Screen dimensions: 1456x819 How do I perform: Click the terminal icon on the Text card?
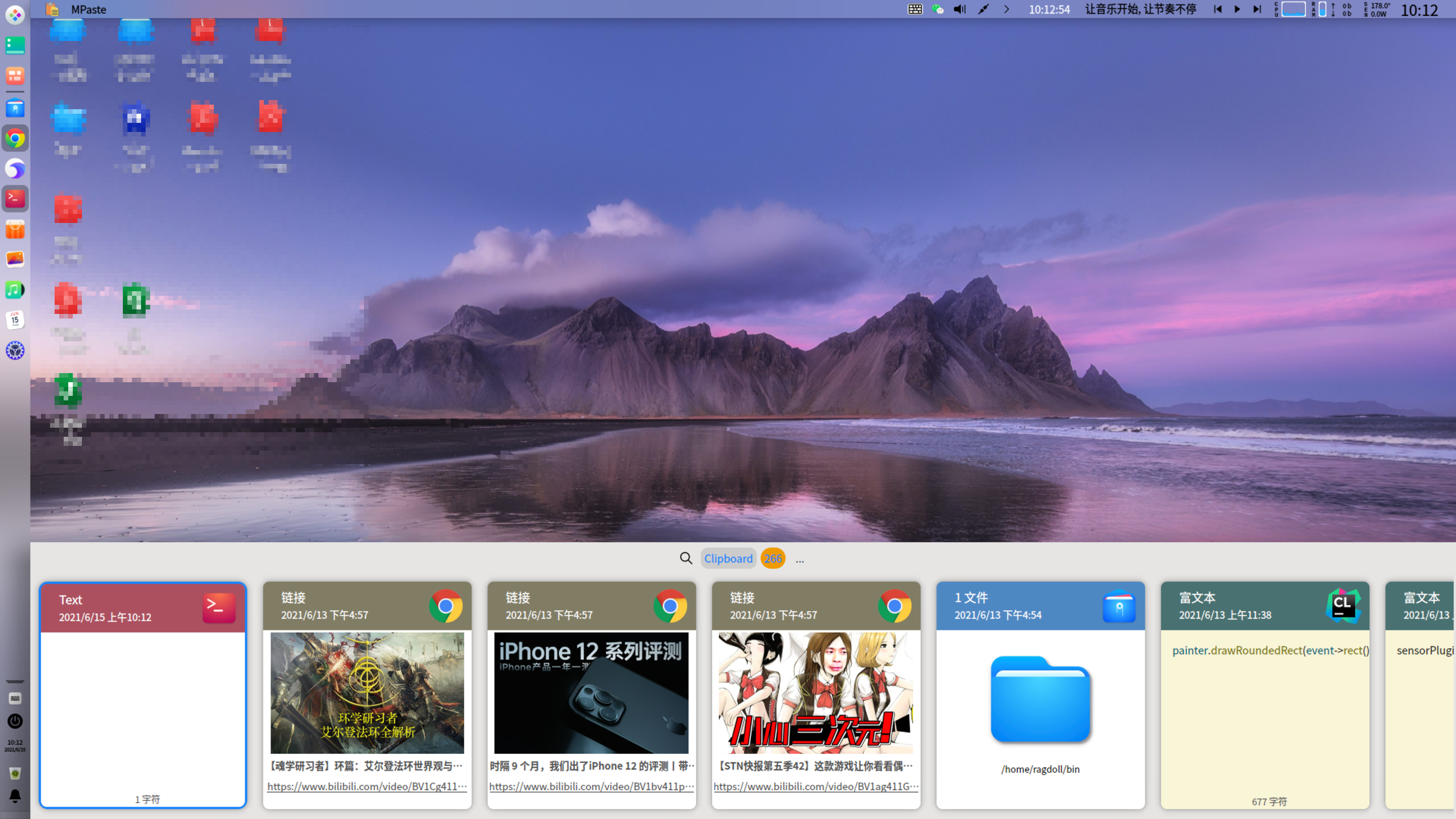219,607
